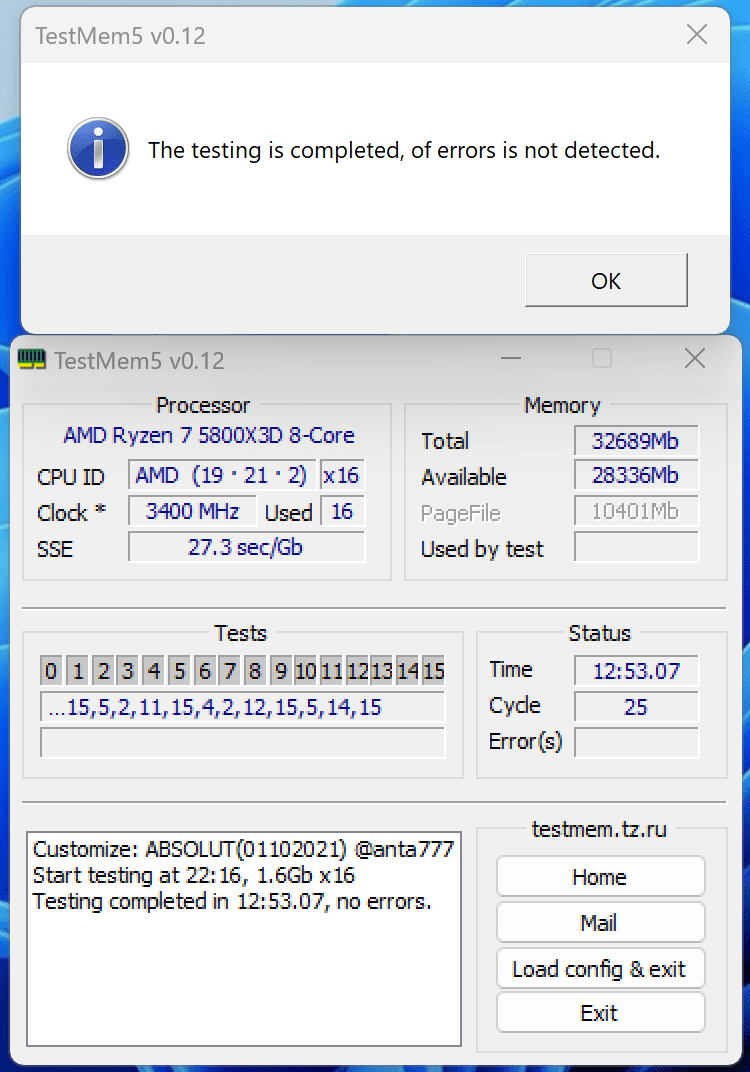Select test number 8 box
750x1072 pixels.
[255, 671]
